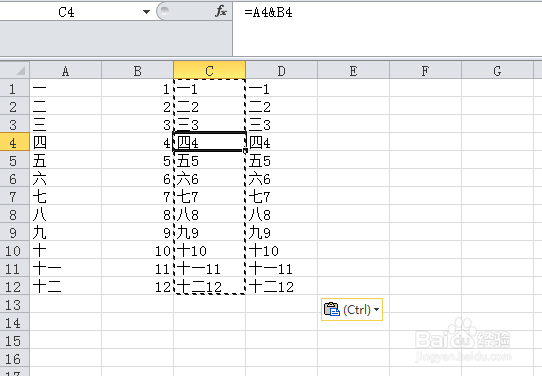
Task: Select column G header
Action: 497,71
